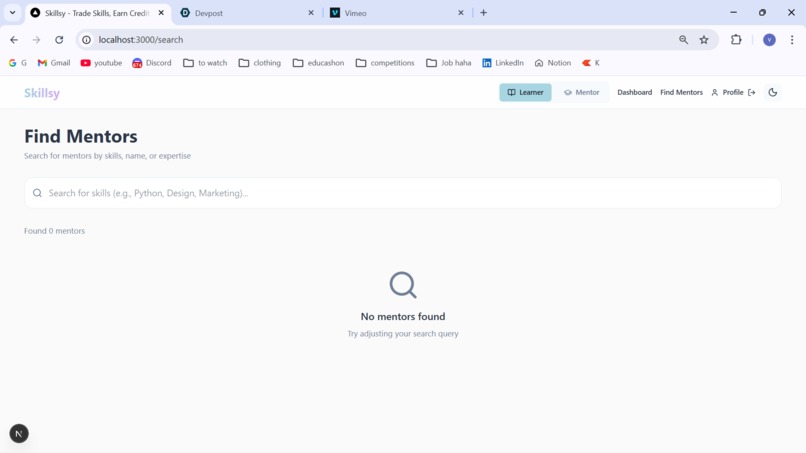
Task: Open the competitions bookmark folder
Action: (385, 63)
